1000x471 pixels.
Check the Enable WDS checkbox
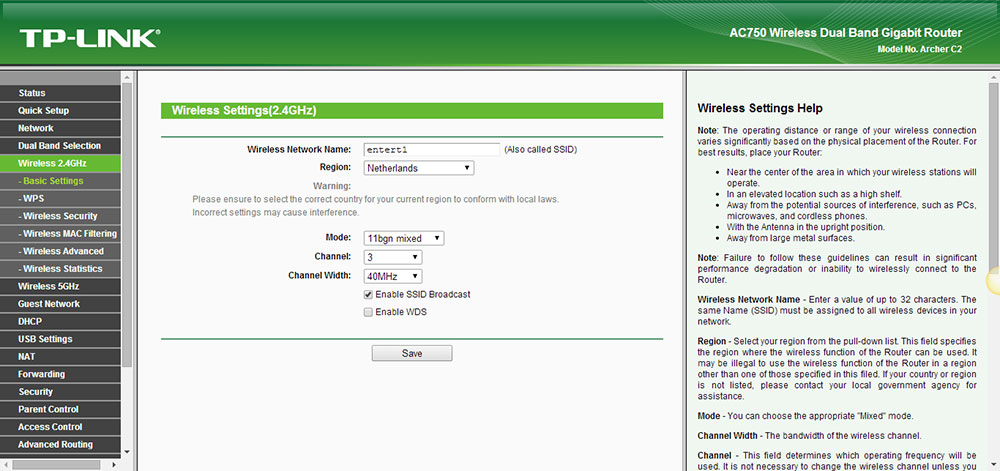pyautogui.click(x=368, y=312)
